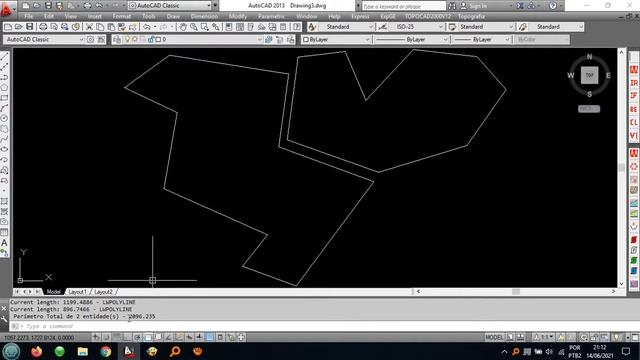Image resolution: width=640 pixels, height=360 pixels.
Task: Click Paste icon in standard toolbar
Action: (x=111, y=27)
